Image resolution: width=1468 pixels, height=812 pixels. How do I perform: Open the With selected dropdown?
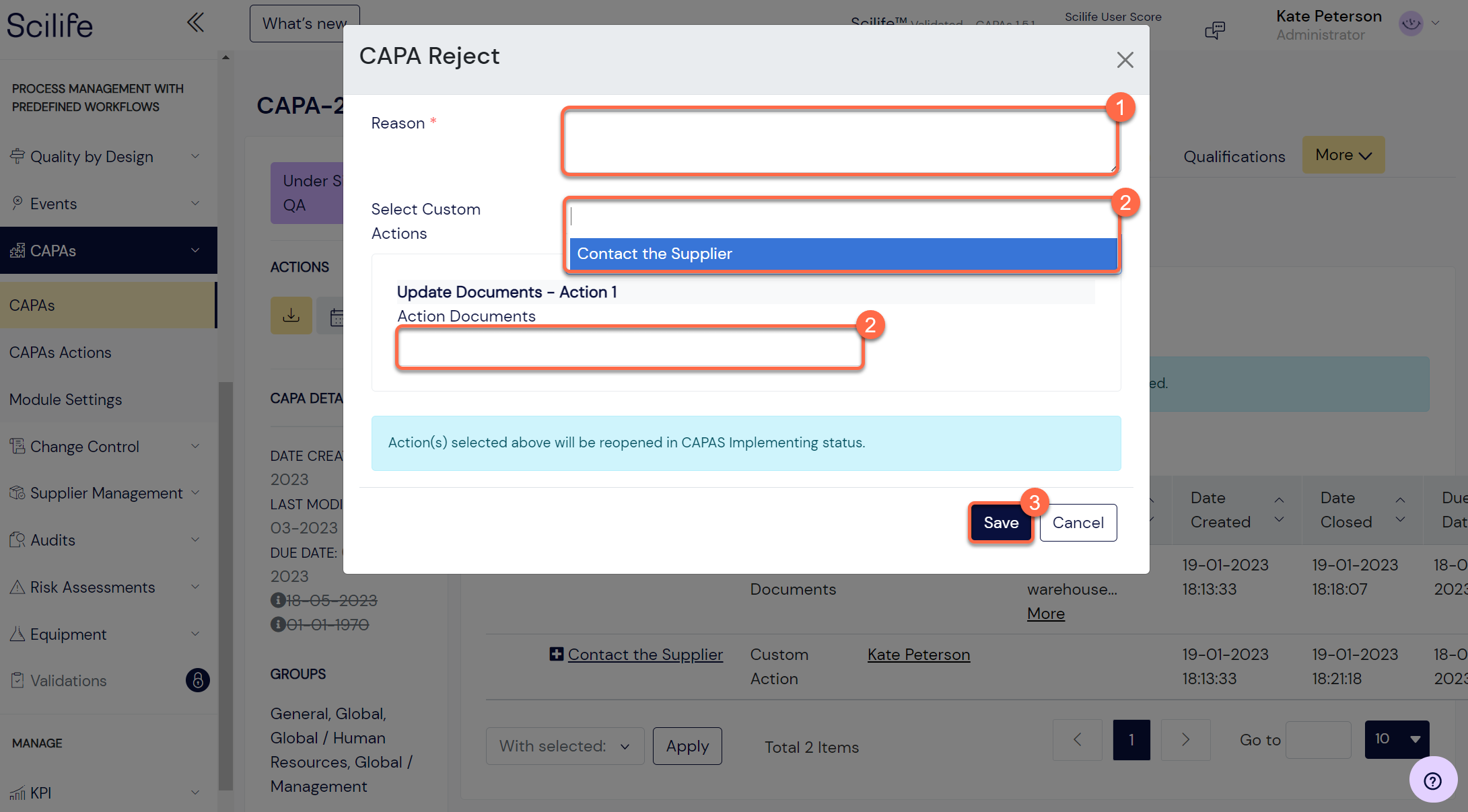click(565, 745)
